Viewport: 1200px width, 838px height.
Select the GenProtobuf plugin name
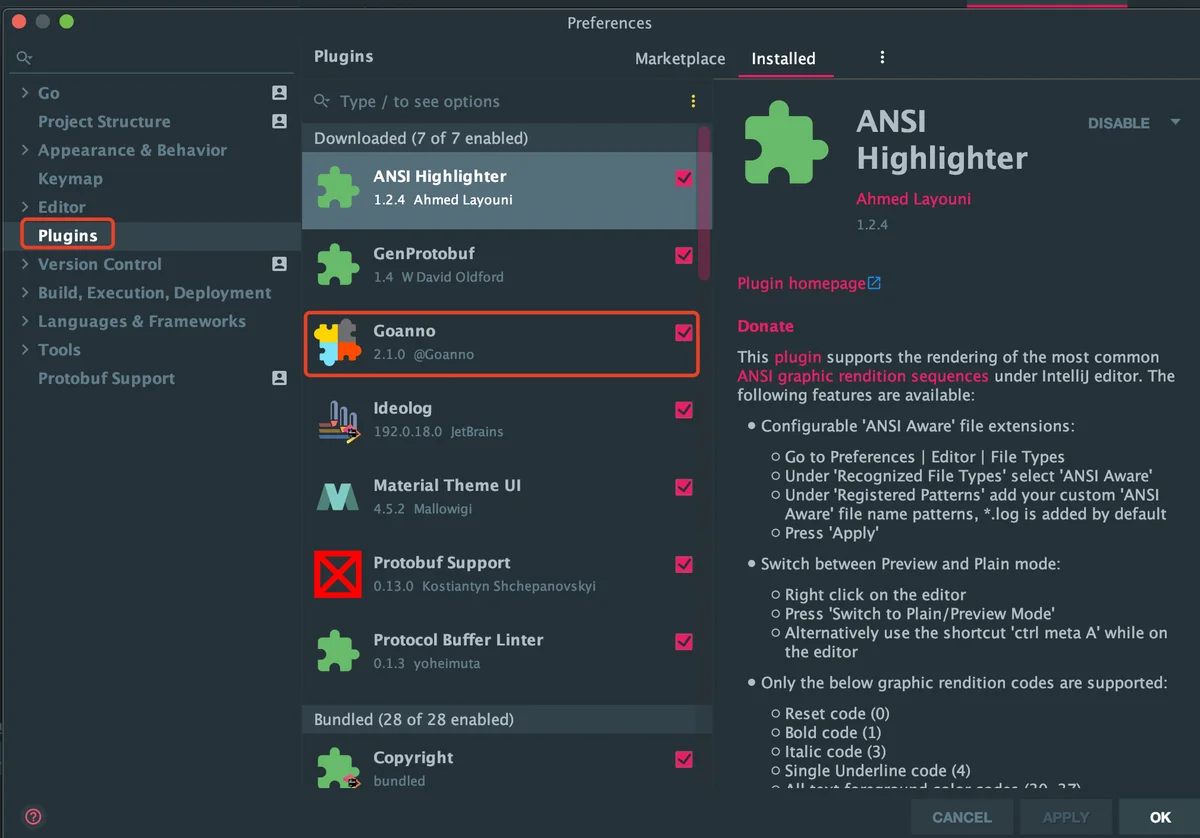[424, 254]
